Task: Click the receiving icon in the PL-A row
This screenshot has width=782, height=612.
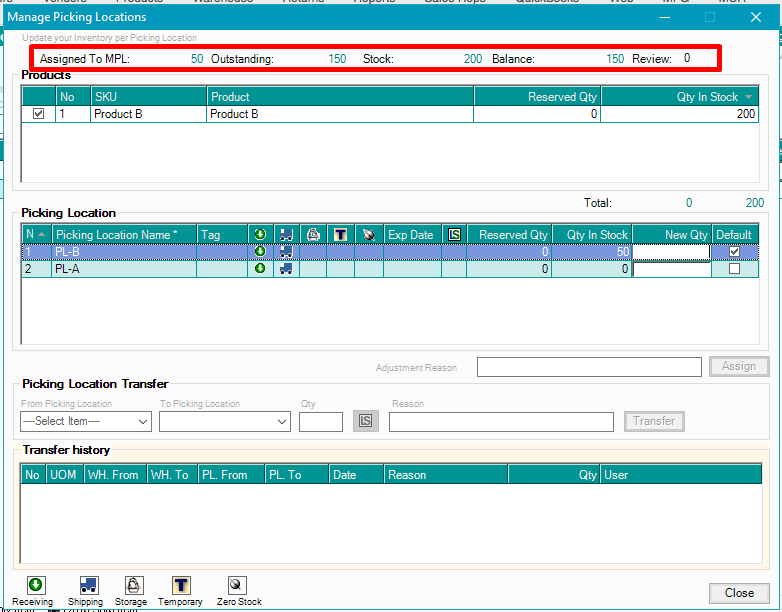Action: (260, 268)
